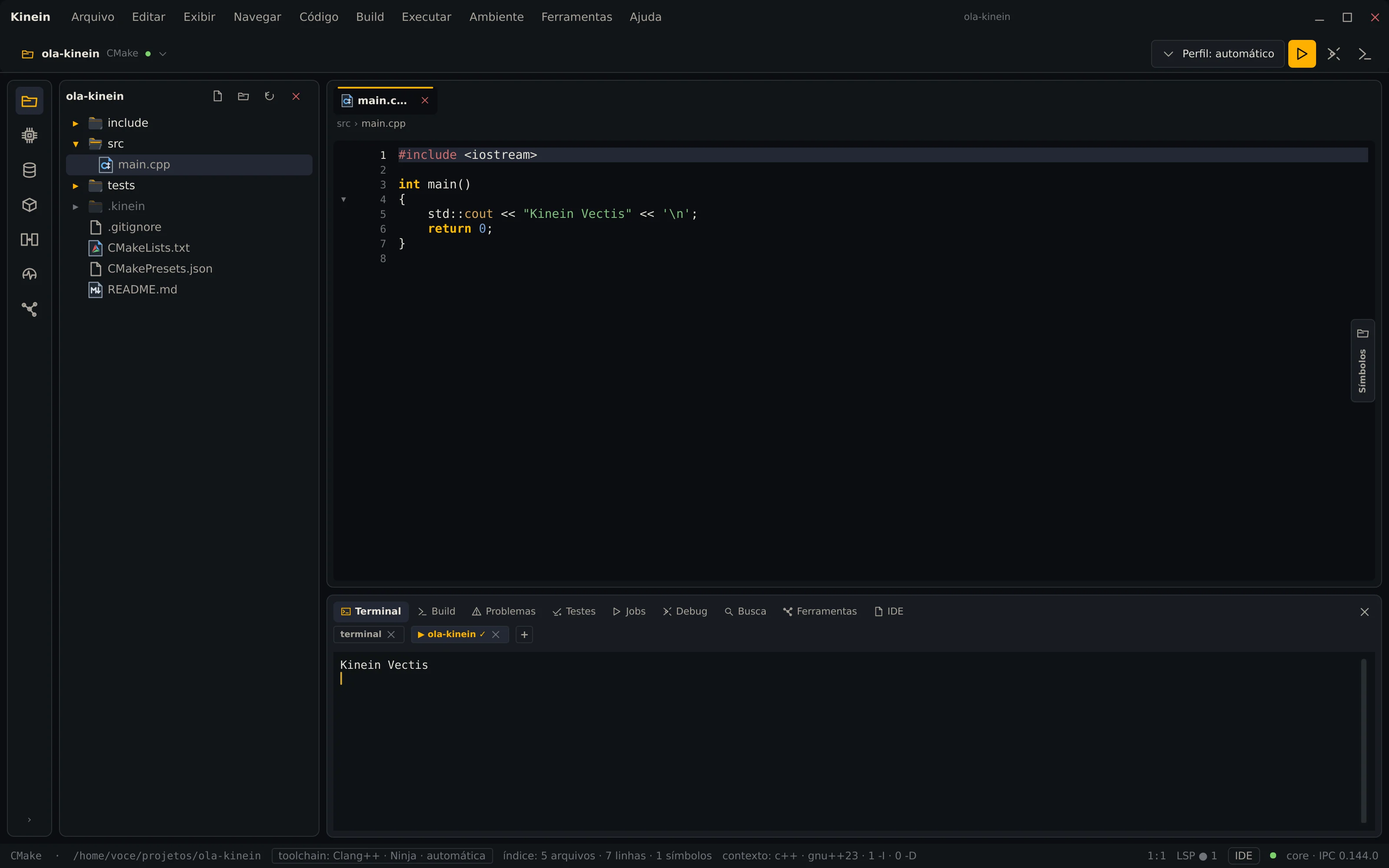This screenshot has width=1389, height=868.
Task: Collapse the src folder
Action: 75,144
